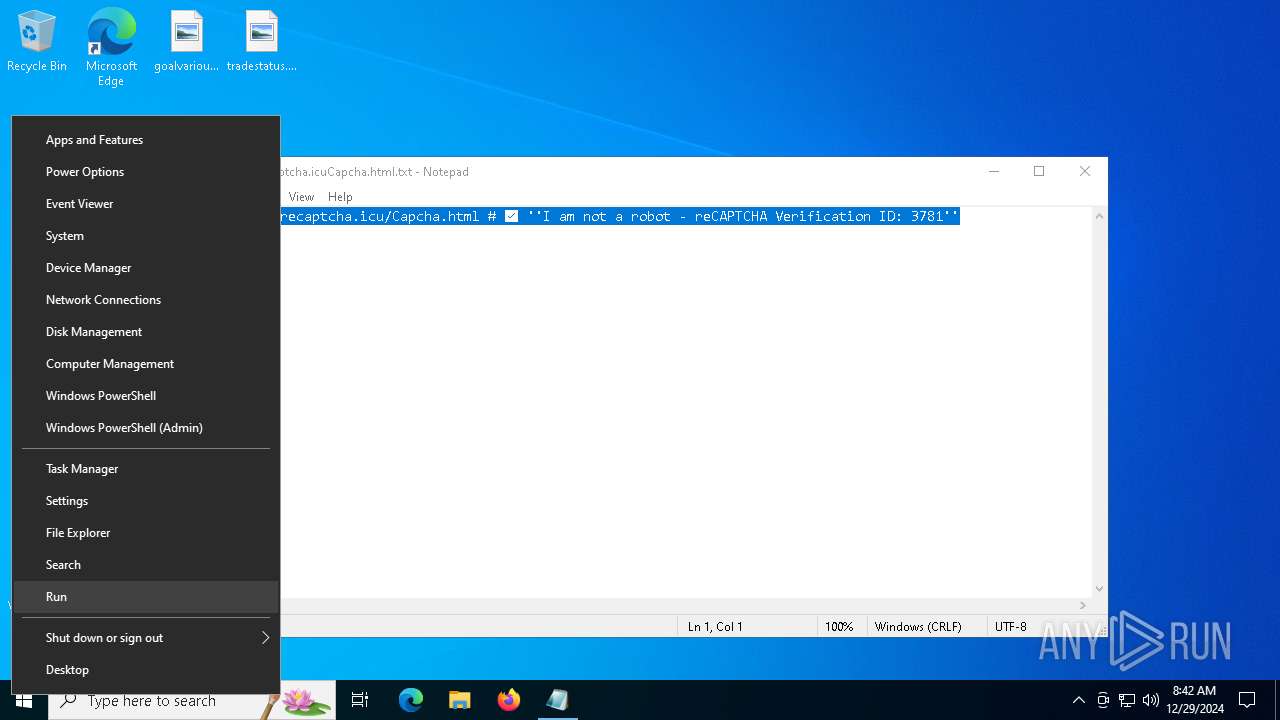Select the goalvariou... image file
Image resolution: width=1280 pixels, height=720 pixels.
(x=186, y=42)
